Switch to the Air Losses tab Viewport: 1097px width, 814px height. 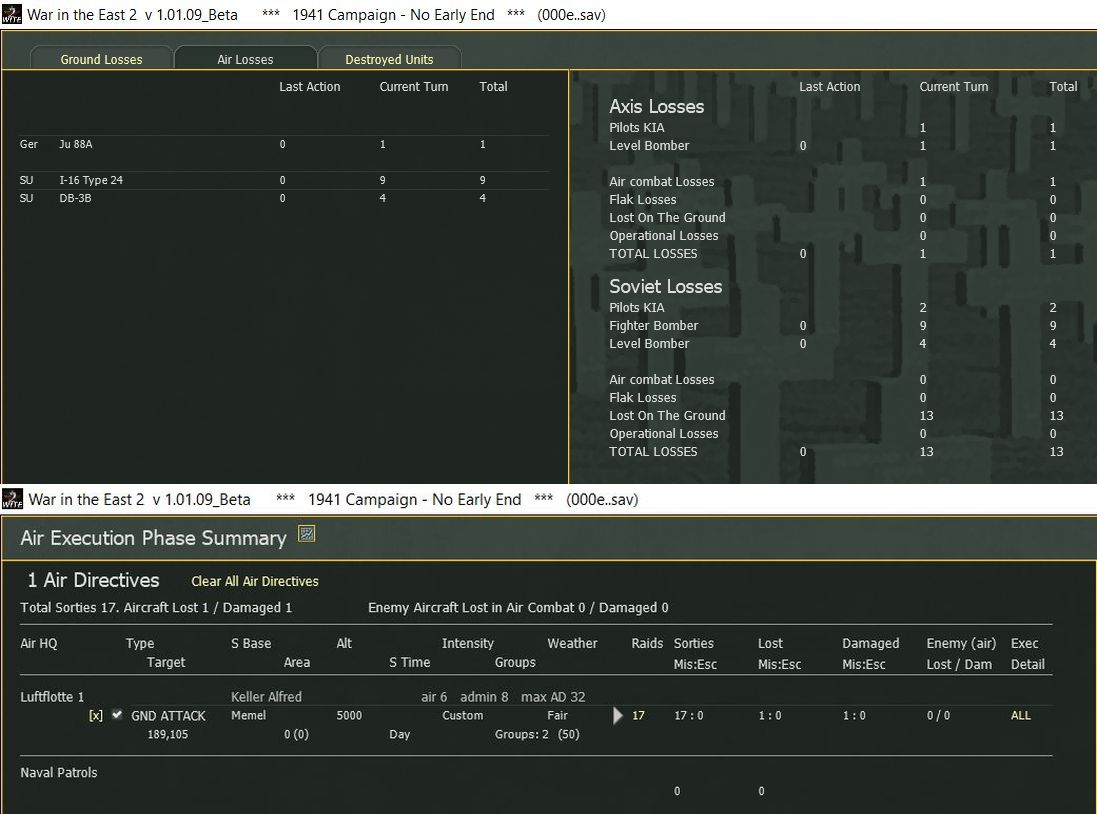point(245,59)
